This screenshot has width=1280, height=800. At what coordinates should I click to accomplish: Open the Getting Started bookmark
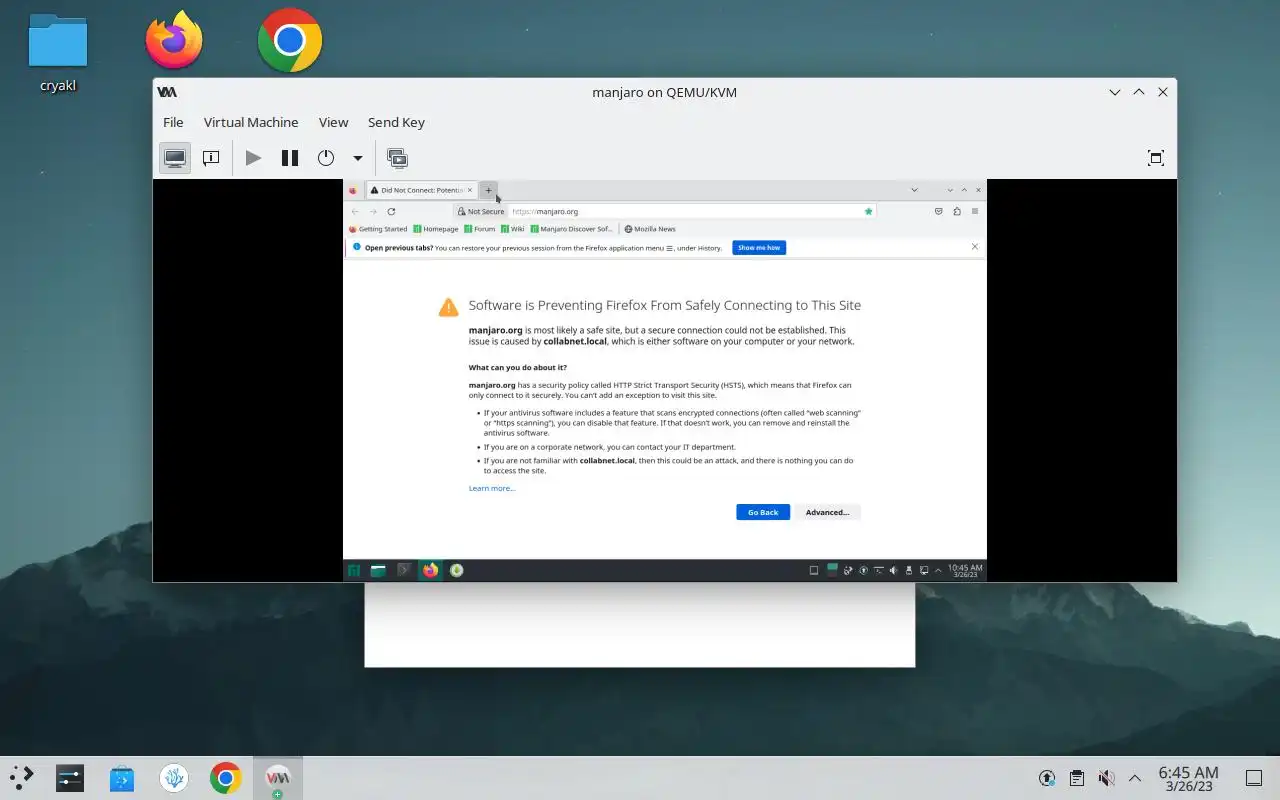click(x=378, y=229)
